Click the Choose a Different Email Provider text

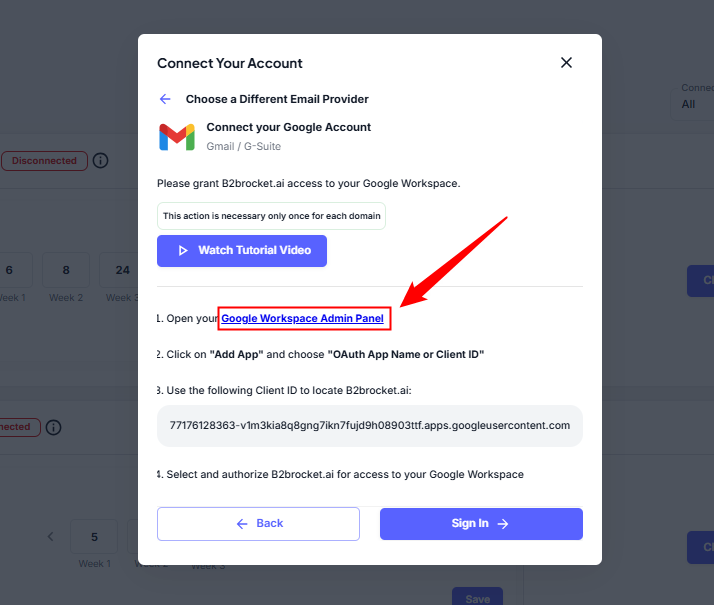coord(277,99)
